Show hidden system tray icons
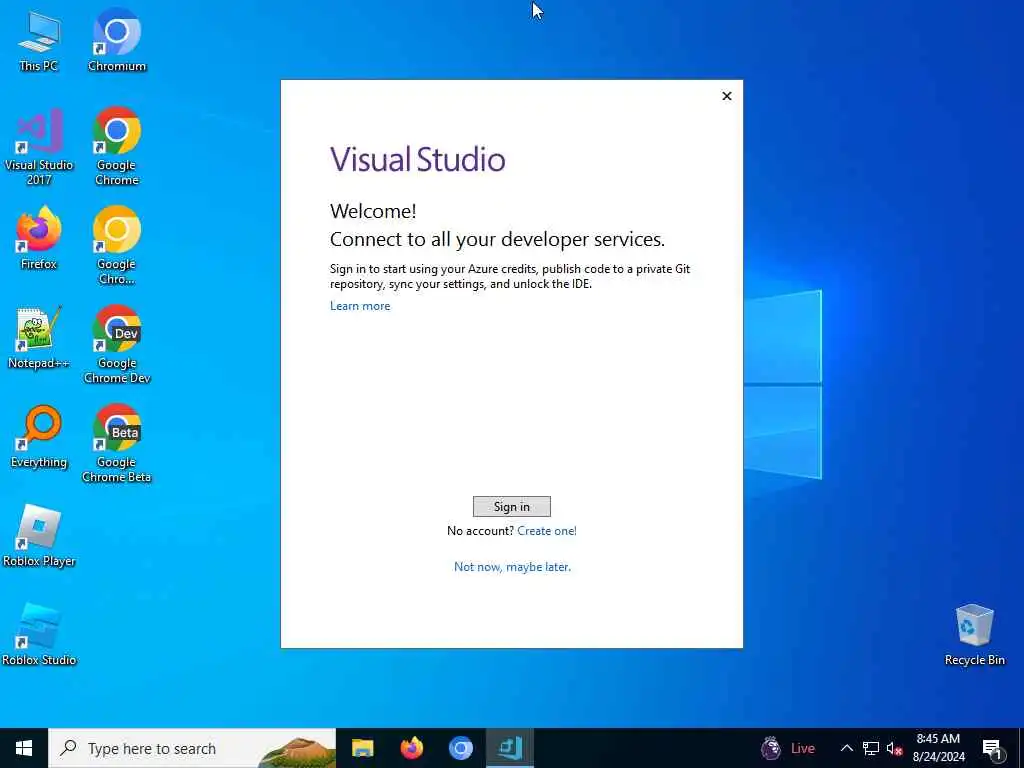 pyautogui.click(x=846, y=748)
